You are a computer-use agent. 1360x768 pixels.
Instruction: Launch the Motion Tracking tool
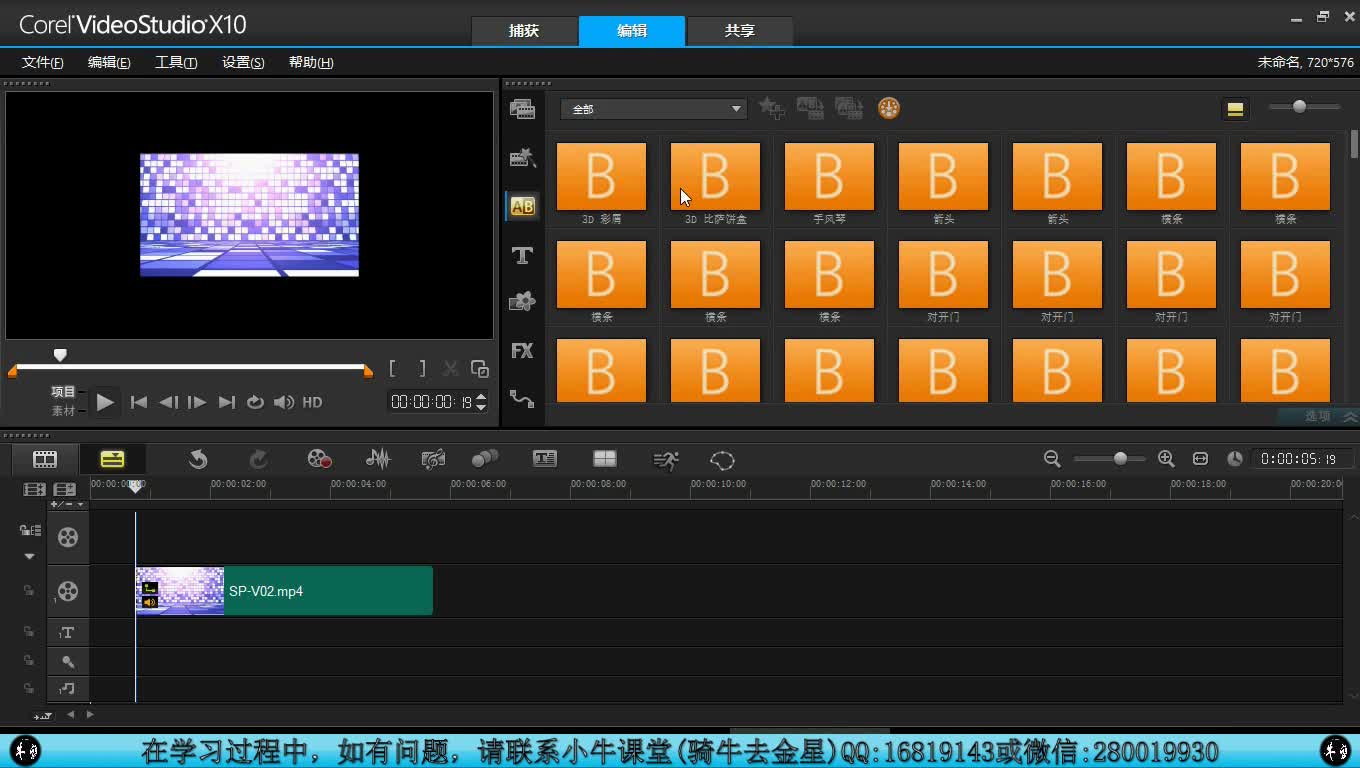pyautogui.click(x=665, y=459)
